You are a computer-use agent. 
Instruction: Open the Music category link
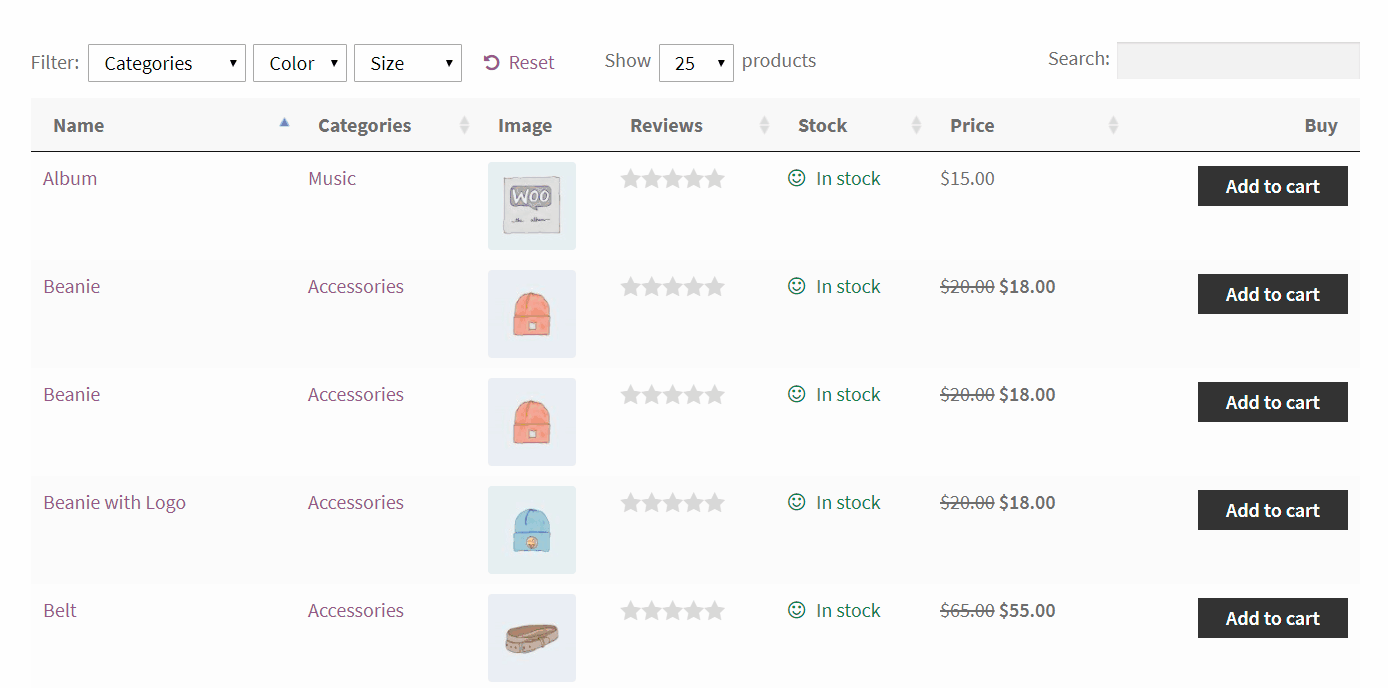[332, 179]
